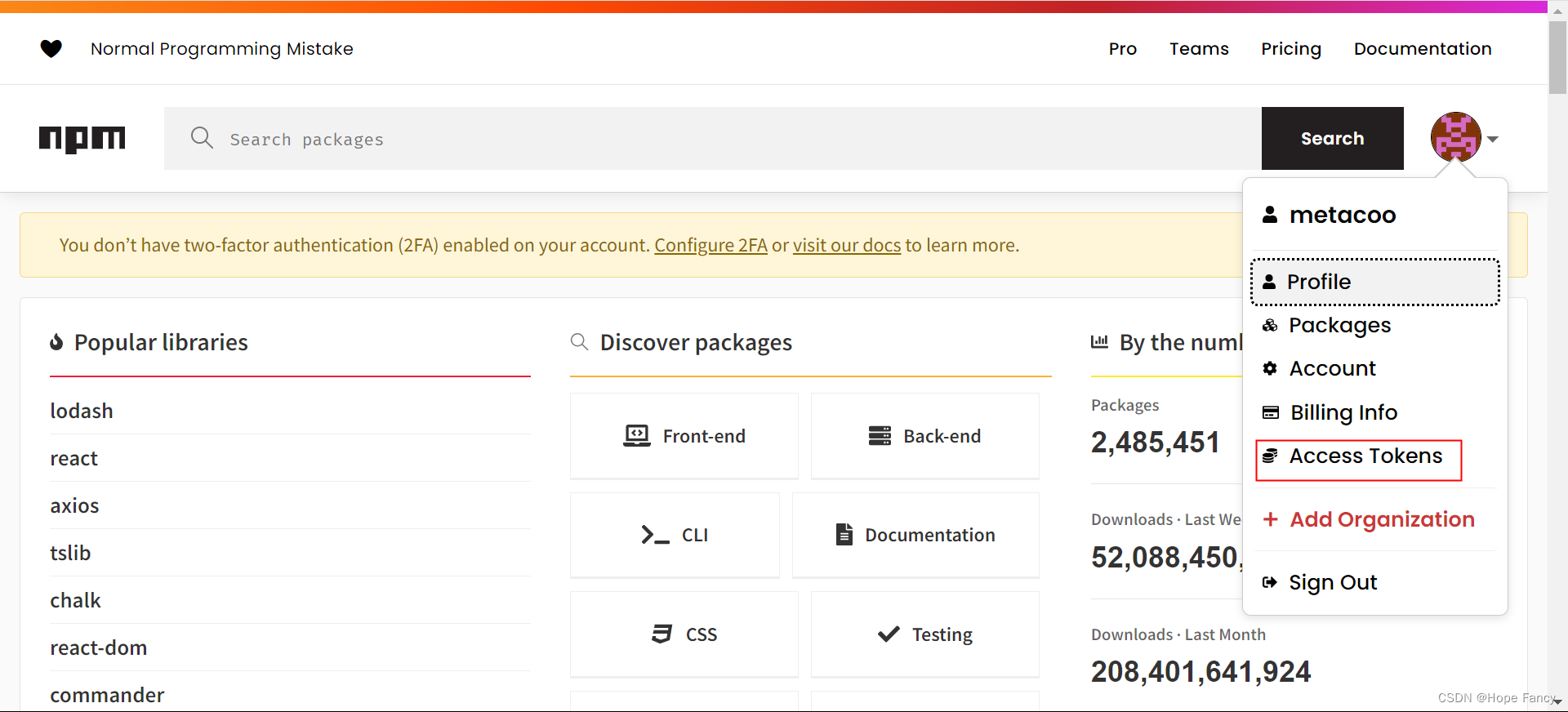Click the plus icon by Add Organization
This screenshot has width=1568, height=712.
click(1270, 519)
